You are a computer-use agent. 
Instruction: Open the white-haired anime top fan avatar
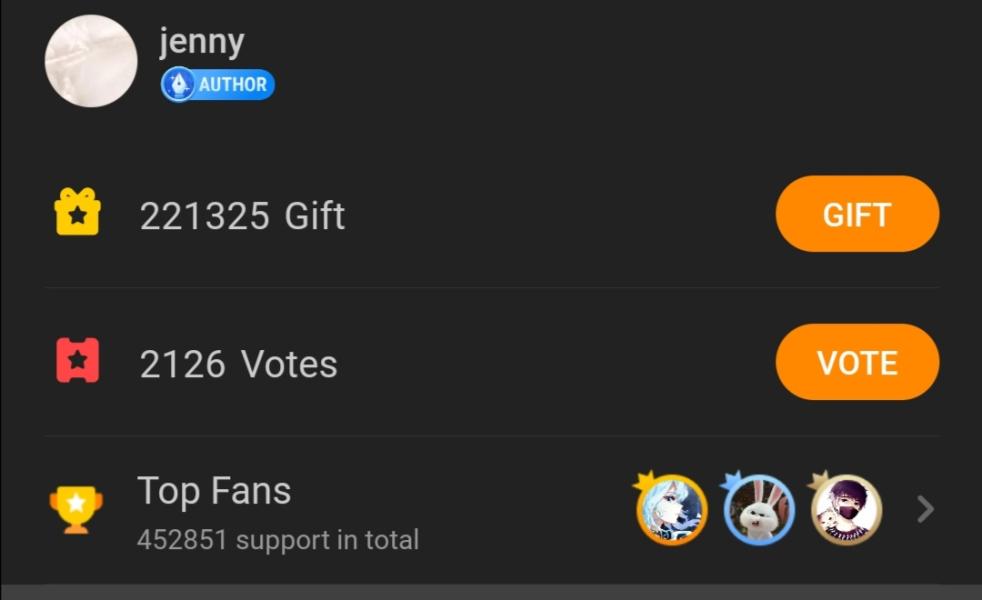point(673,511)
